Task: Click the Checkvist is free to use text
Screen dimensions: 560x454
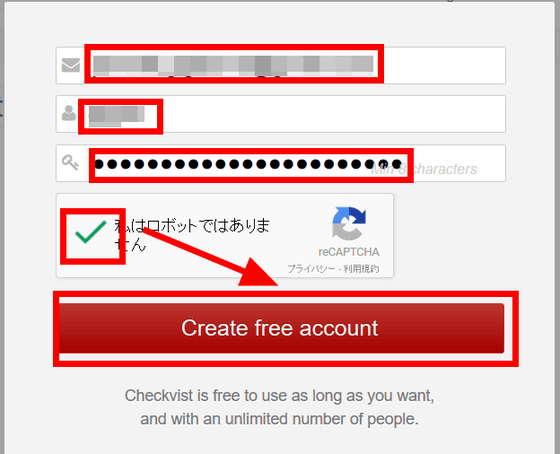Action: tap(279, 396)
